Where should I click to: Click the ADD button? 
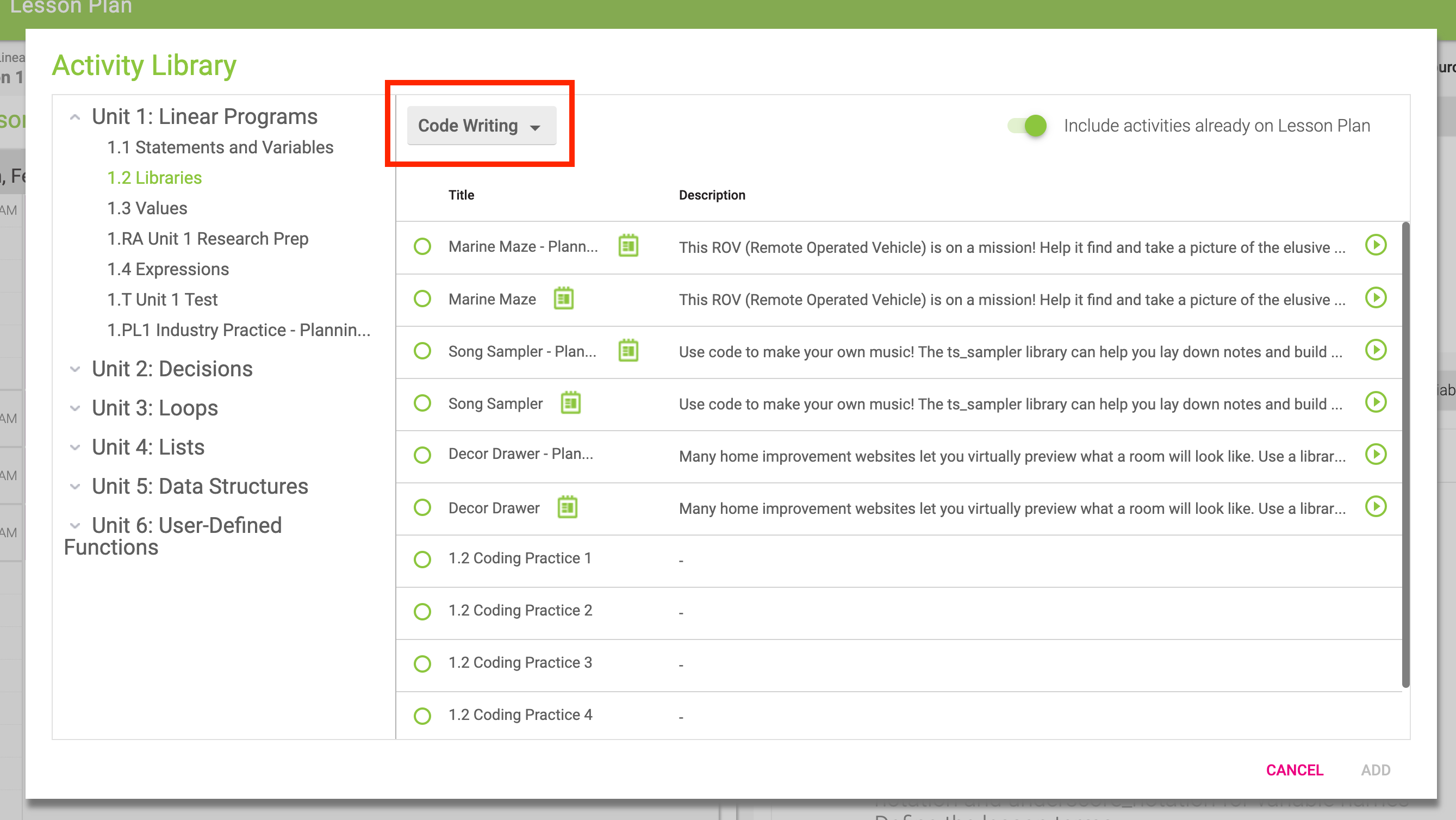point(1375,771)
